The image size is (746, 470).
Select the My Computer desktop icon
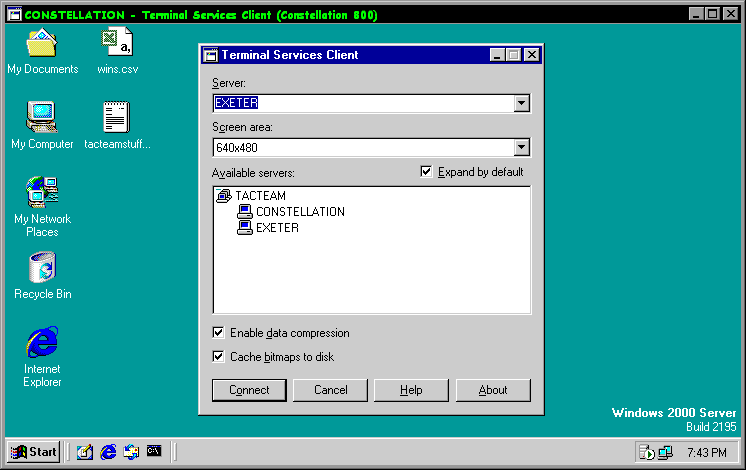coord(42,117)
